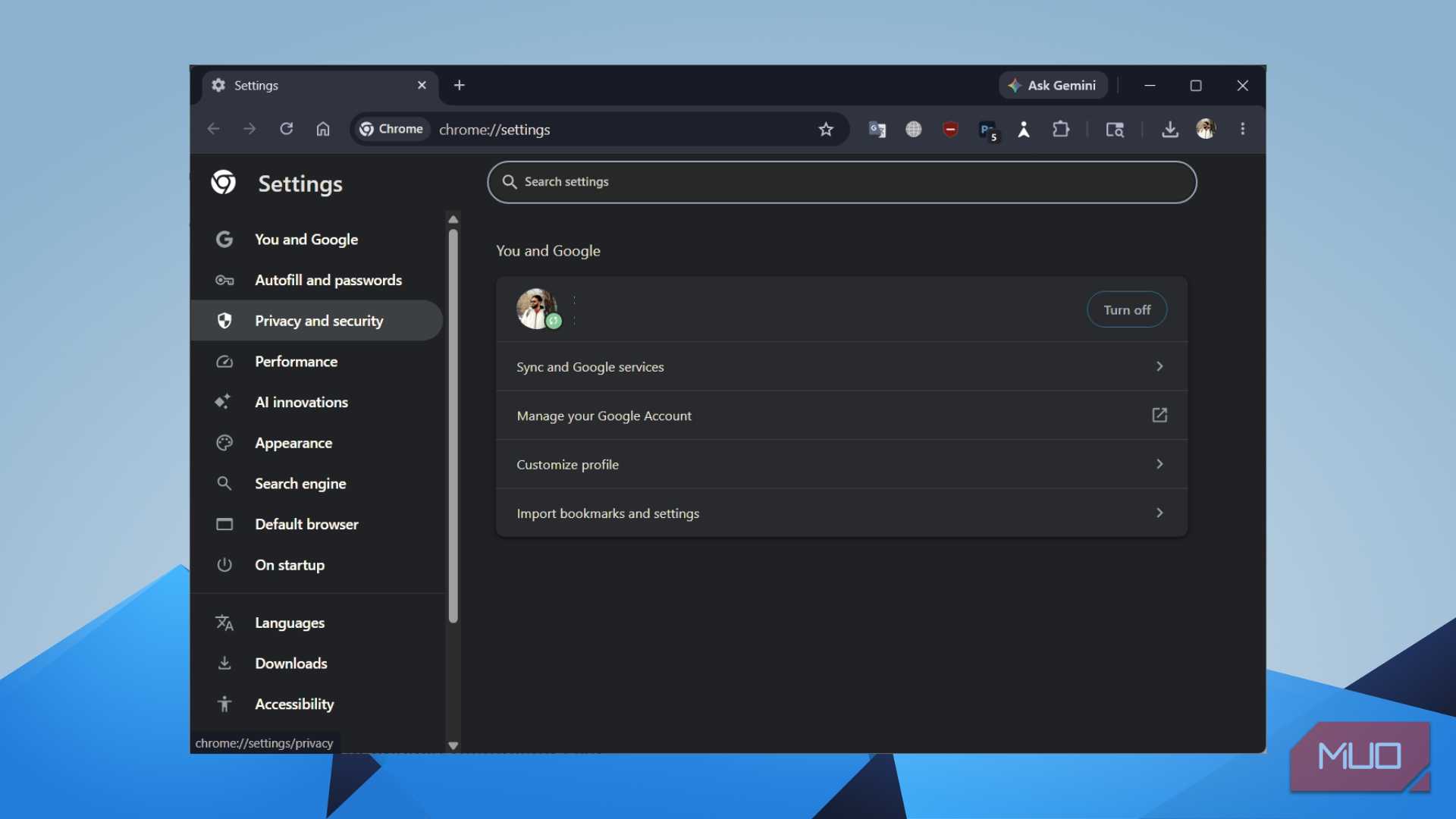Click the Settings page title text
Screen dimensions: 1456x819
300,184
